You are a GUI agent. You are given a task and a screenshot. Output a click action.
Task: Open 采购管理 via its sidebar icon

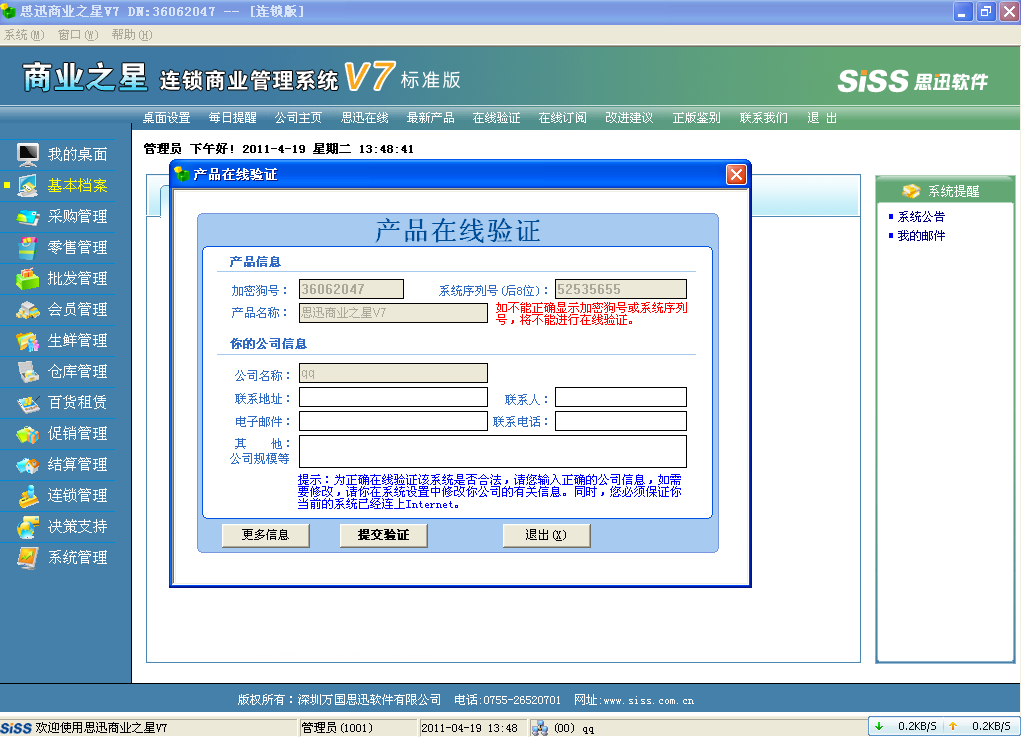tap(28, 216)
